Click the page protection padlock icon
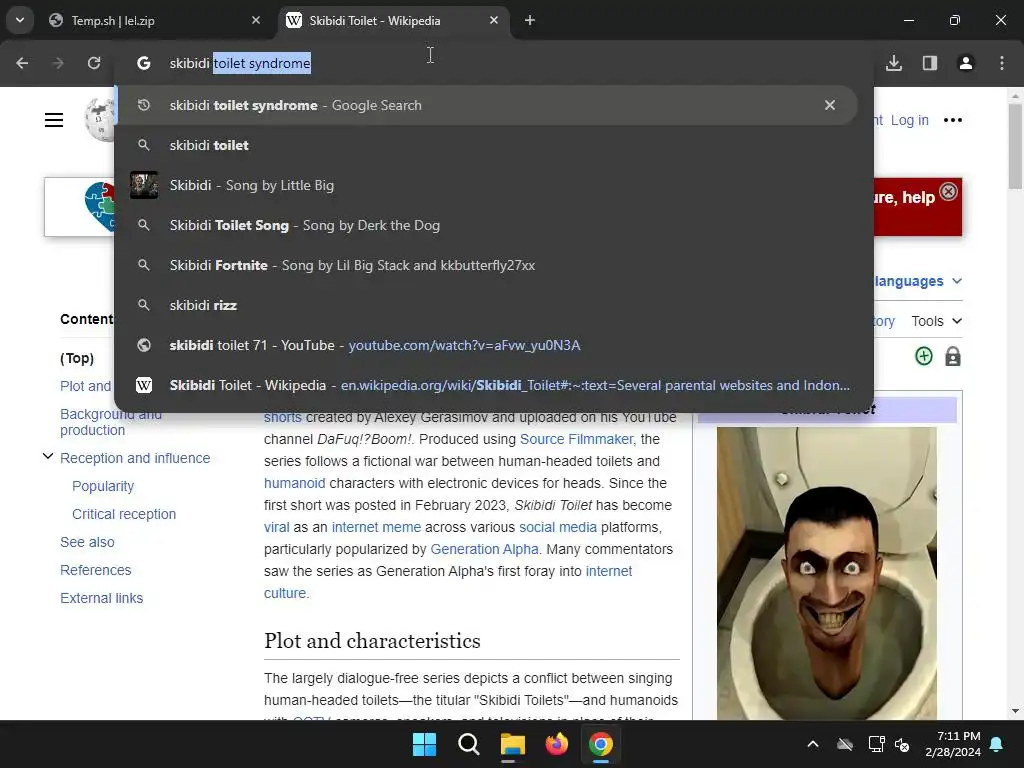The image size is (1024, 768). click(953, 357)
